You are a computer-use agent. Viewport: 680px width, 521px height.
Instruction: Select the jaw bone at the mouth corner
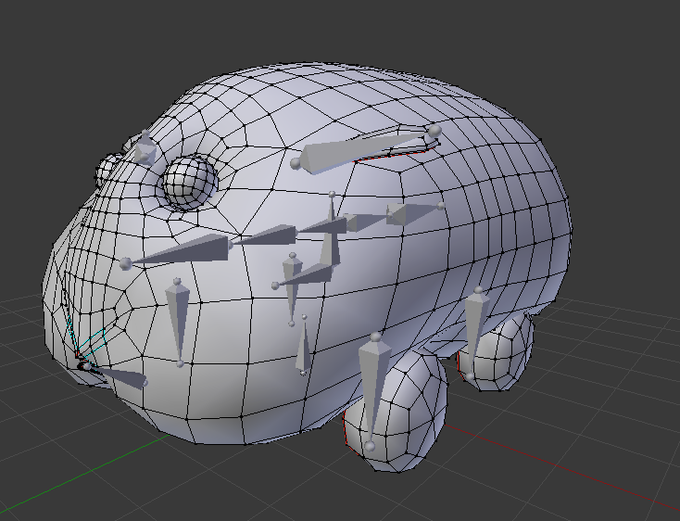(x=115, y=375)
